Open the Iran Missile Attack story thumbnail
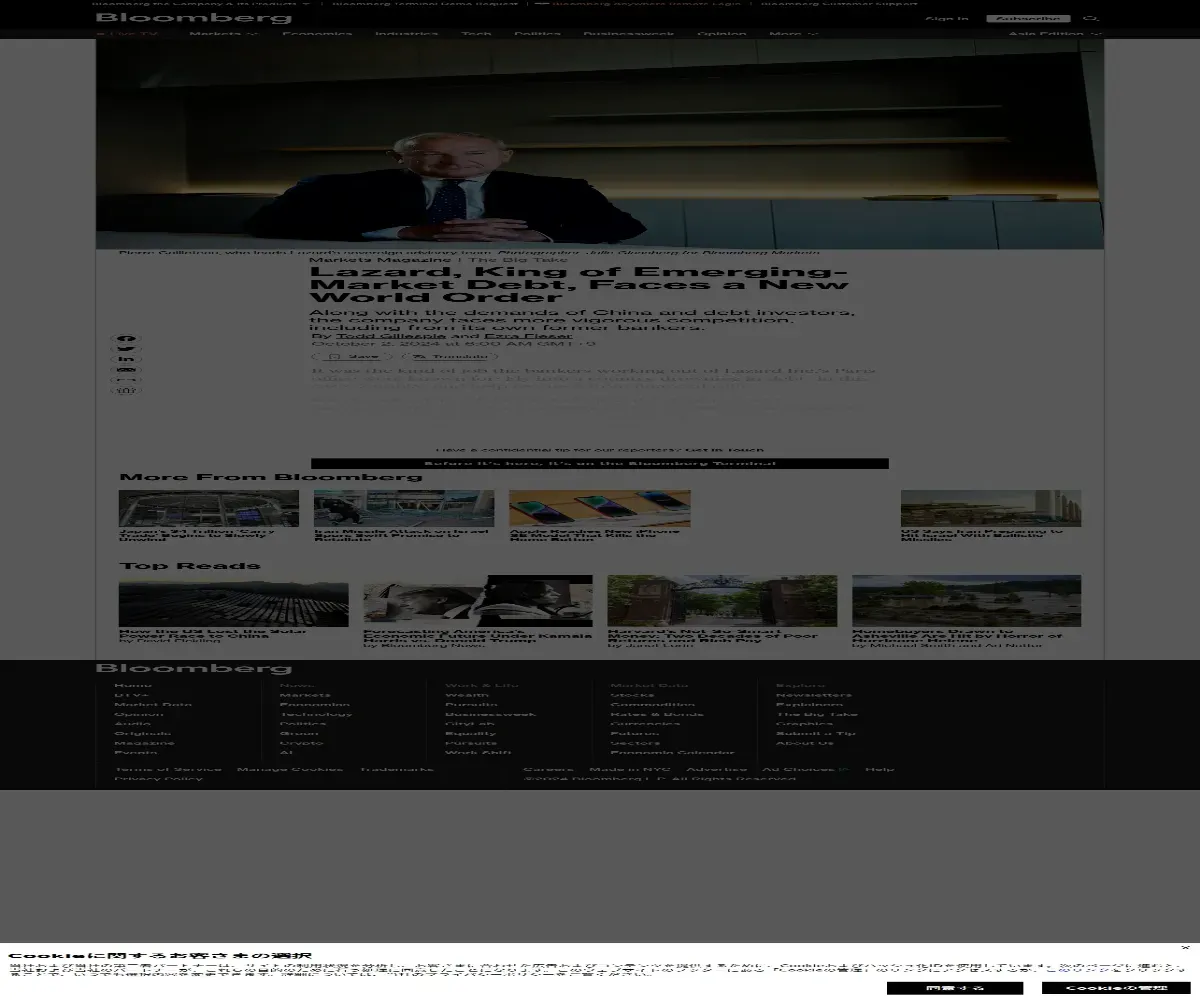Viewport: 1200px width, 1000px height. tap(404, 508)
